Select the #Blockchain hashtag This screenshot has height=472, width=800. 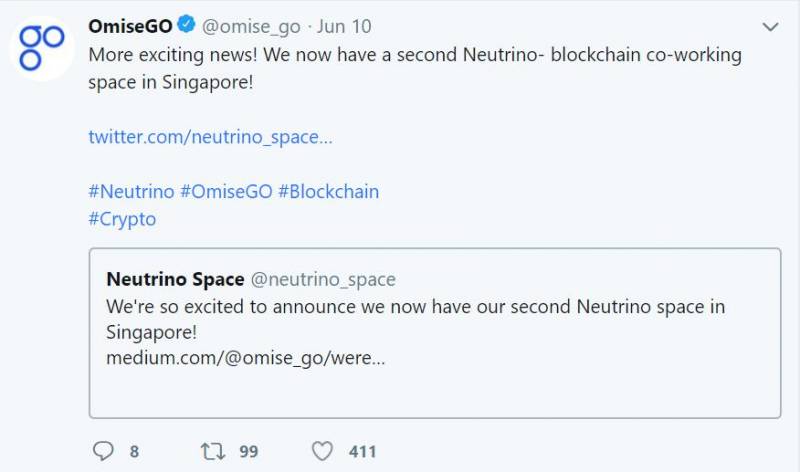329,191
